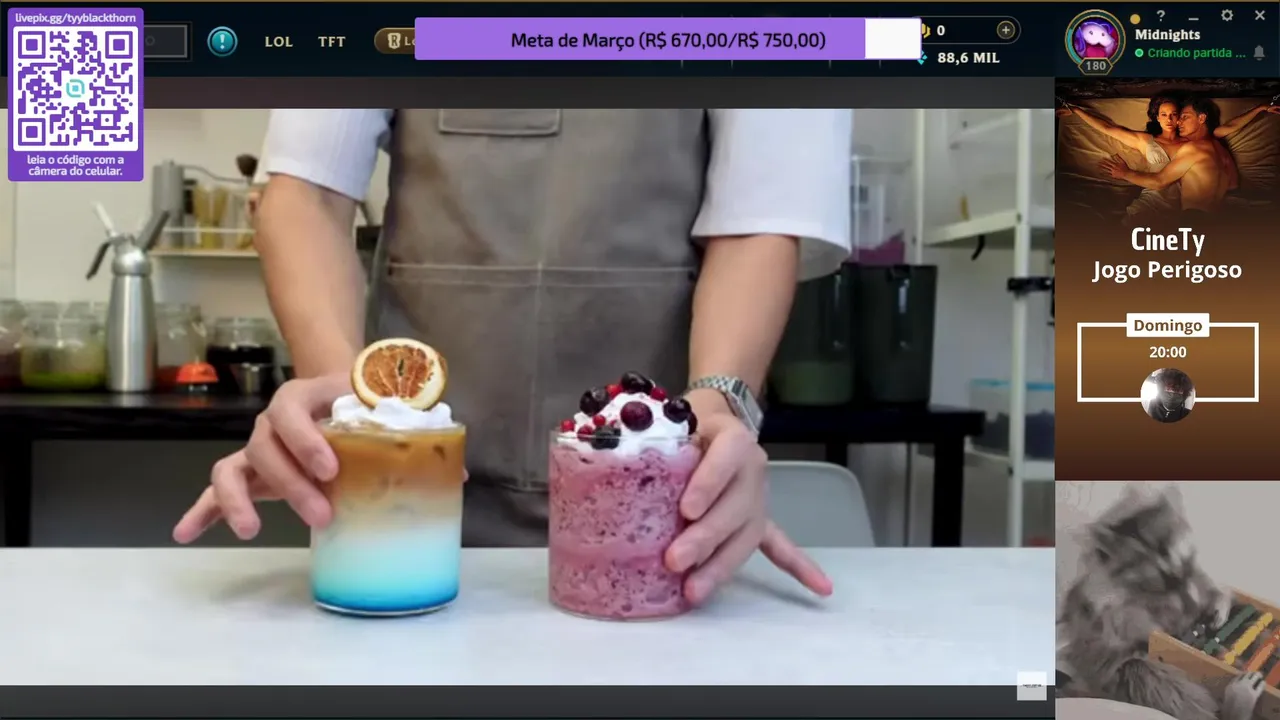Click the blue exclamation alert icon
Viewport: 1280px width, 720px height.
(222, 41)
